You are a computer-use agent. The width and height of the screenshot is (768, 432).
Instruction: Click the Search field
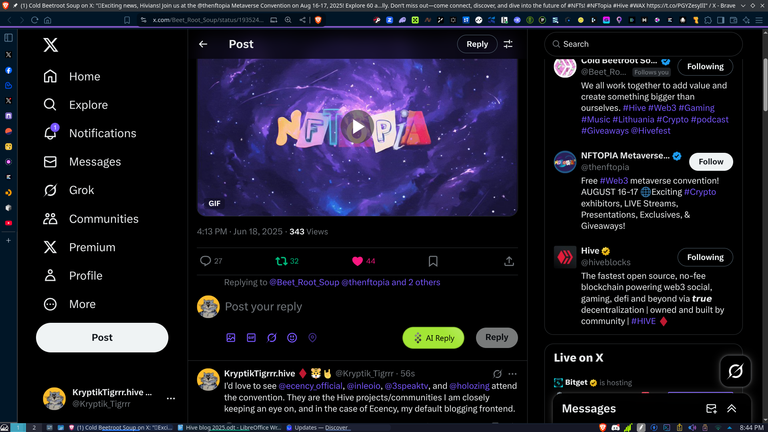tap(644, 44)
